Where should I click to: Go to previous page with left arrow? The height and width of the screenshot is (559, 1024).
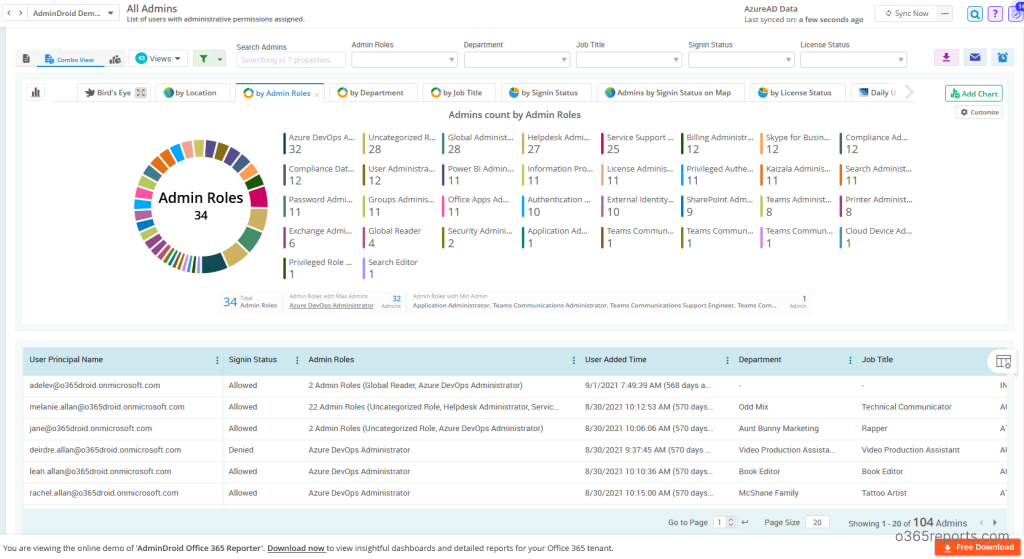point(981,523)
